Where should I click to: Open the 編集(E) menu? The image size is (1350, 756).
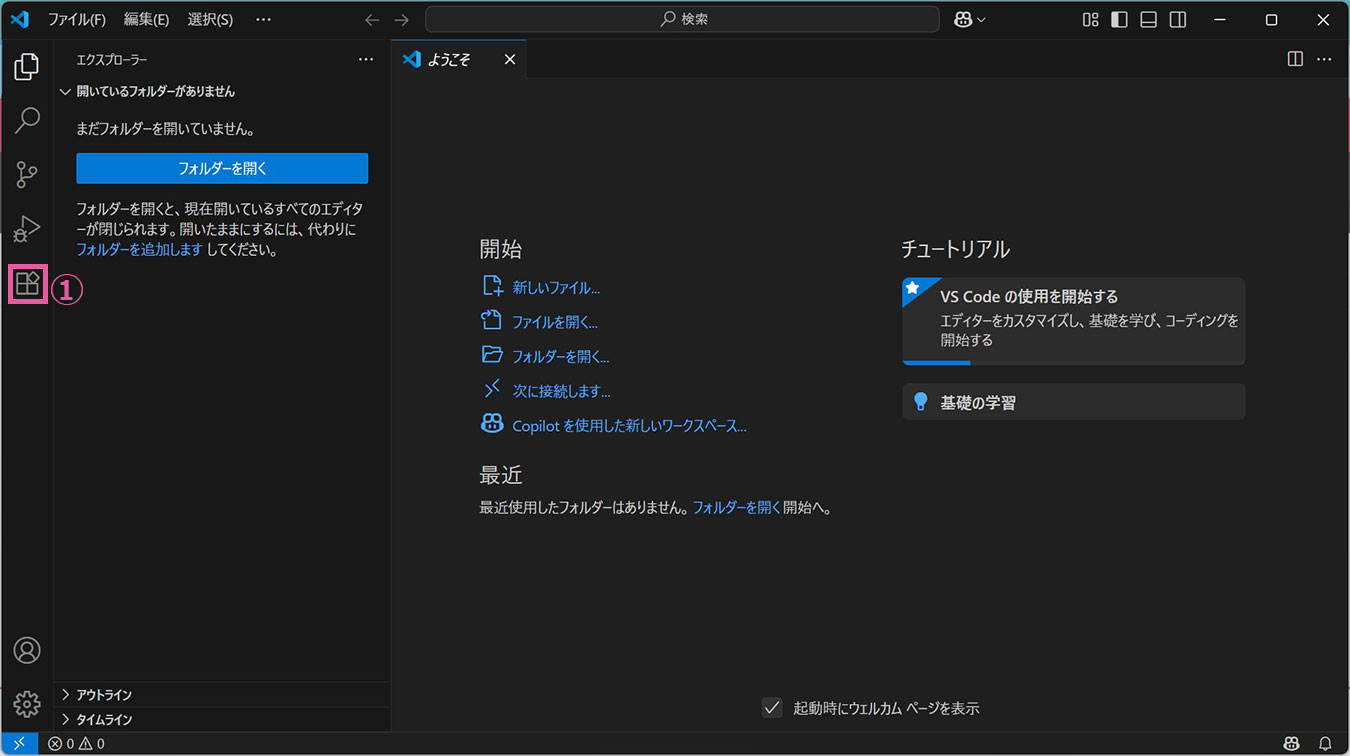pos(147,20)
